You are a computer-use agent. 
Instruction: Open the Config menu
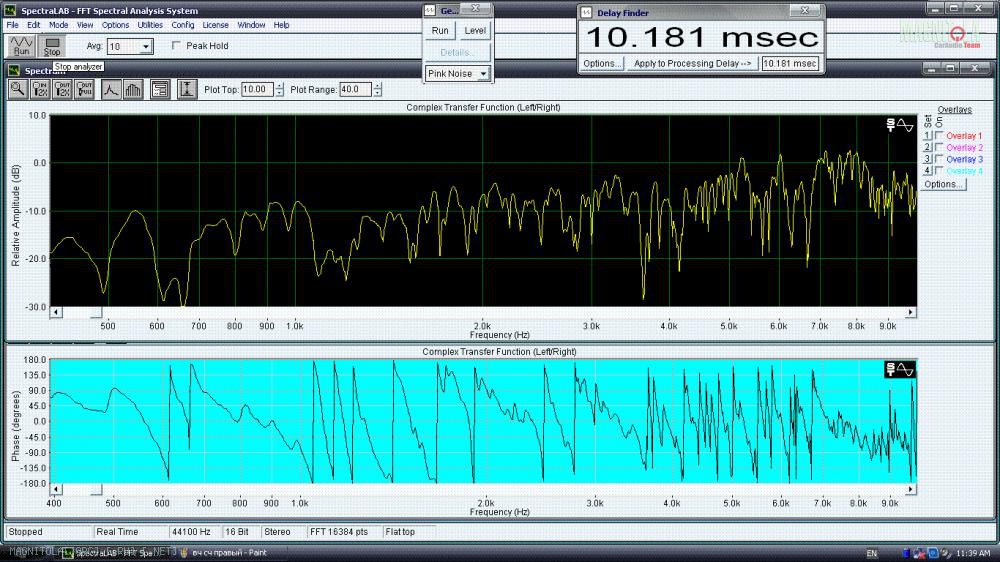click(183, 25)
